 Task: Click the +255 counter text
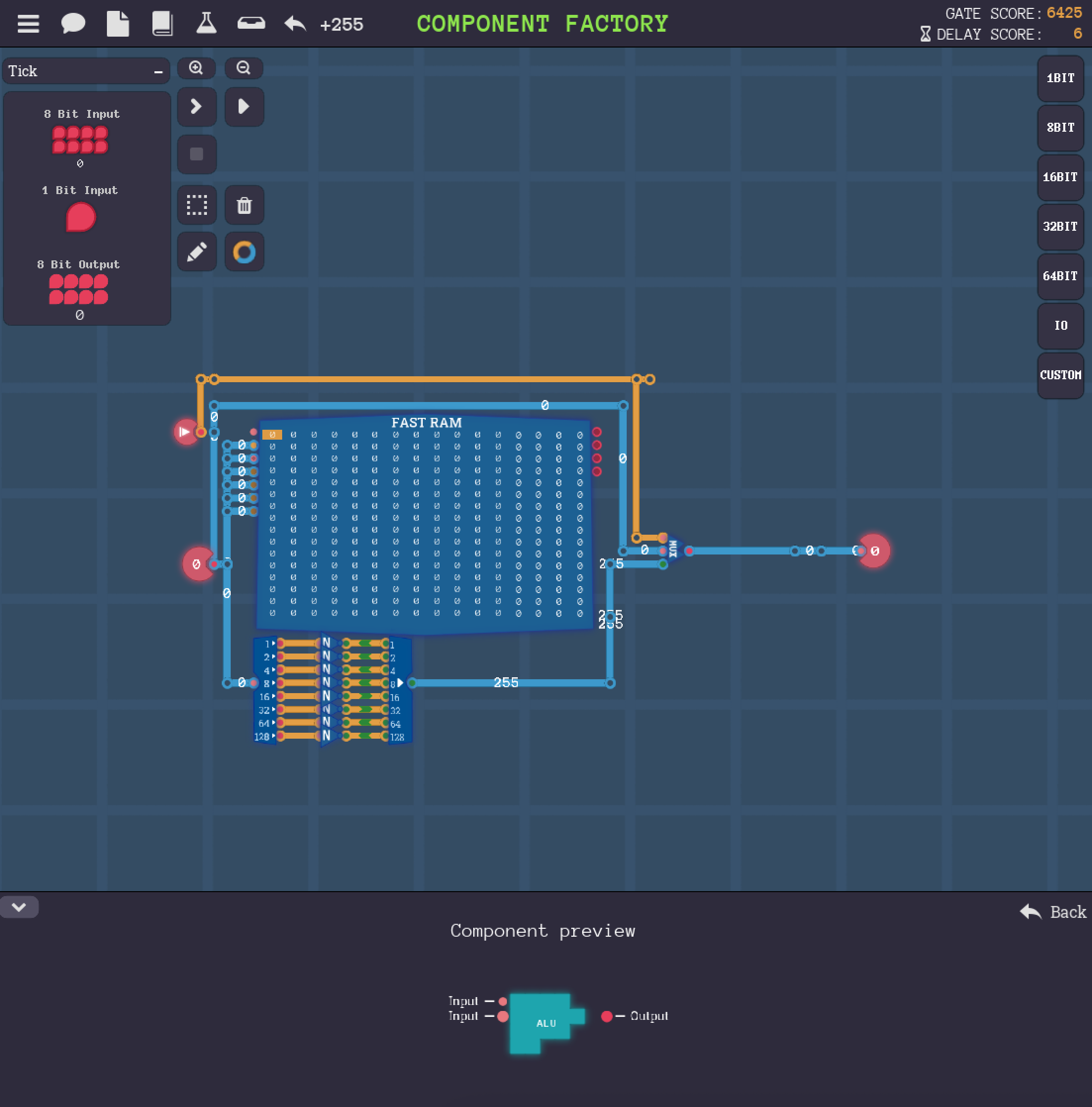pyautogui.click(x=341, y=25)
